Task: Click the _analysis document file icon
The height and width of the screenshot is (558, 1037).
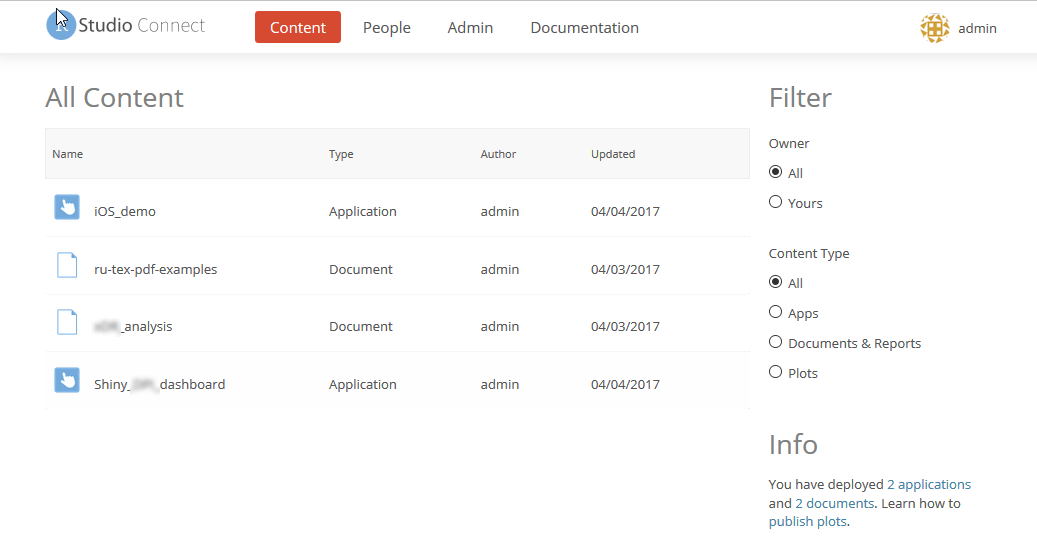Action: [67, 322]
